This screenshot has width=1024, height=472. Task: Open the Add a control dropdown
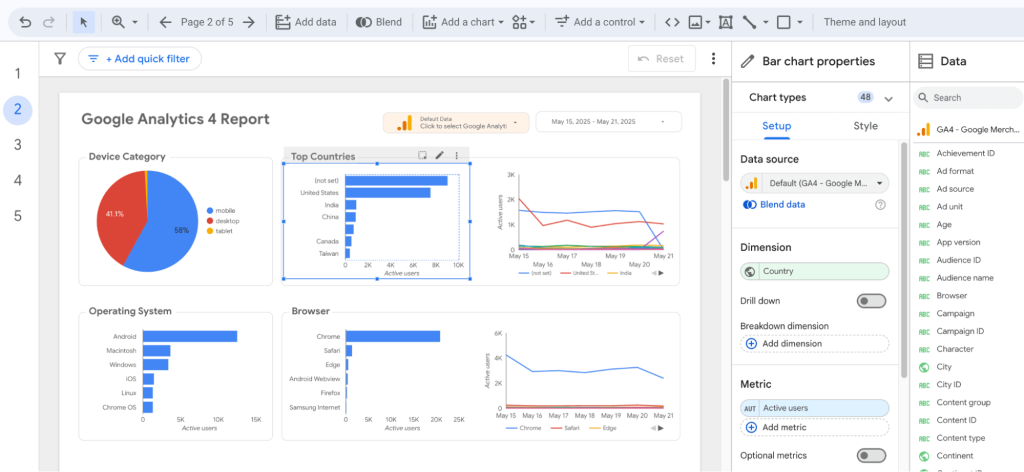point(600,22)
